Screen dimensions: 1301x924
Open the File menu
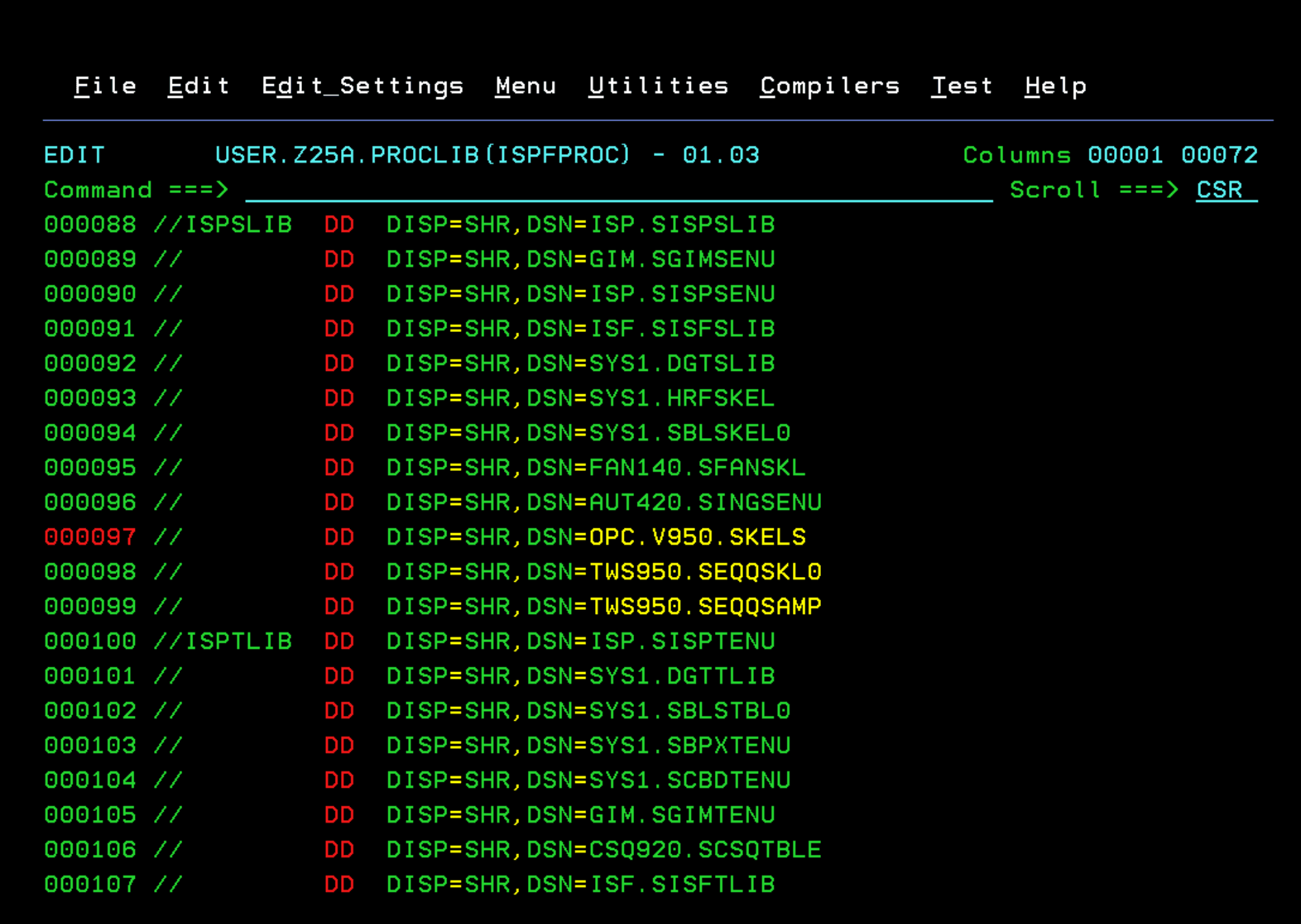click(x=105, y=86)
